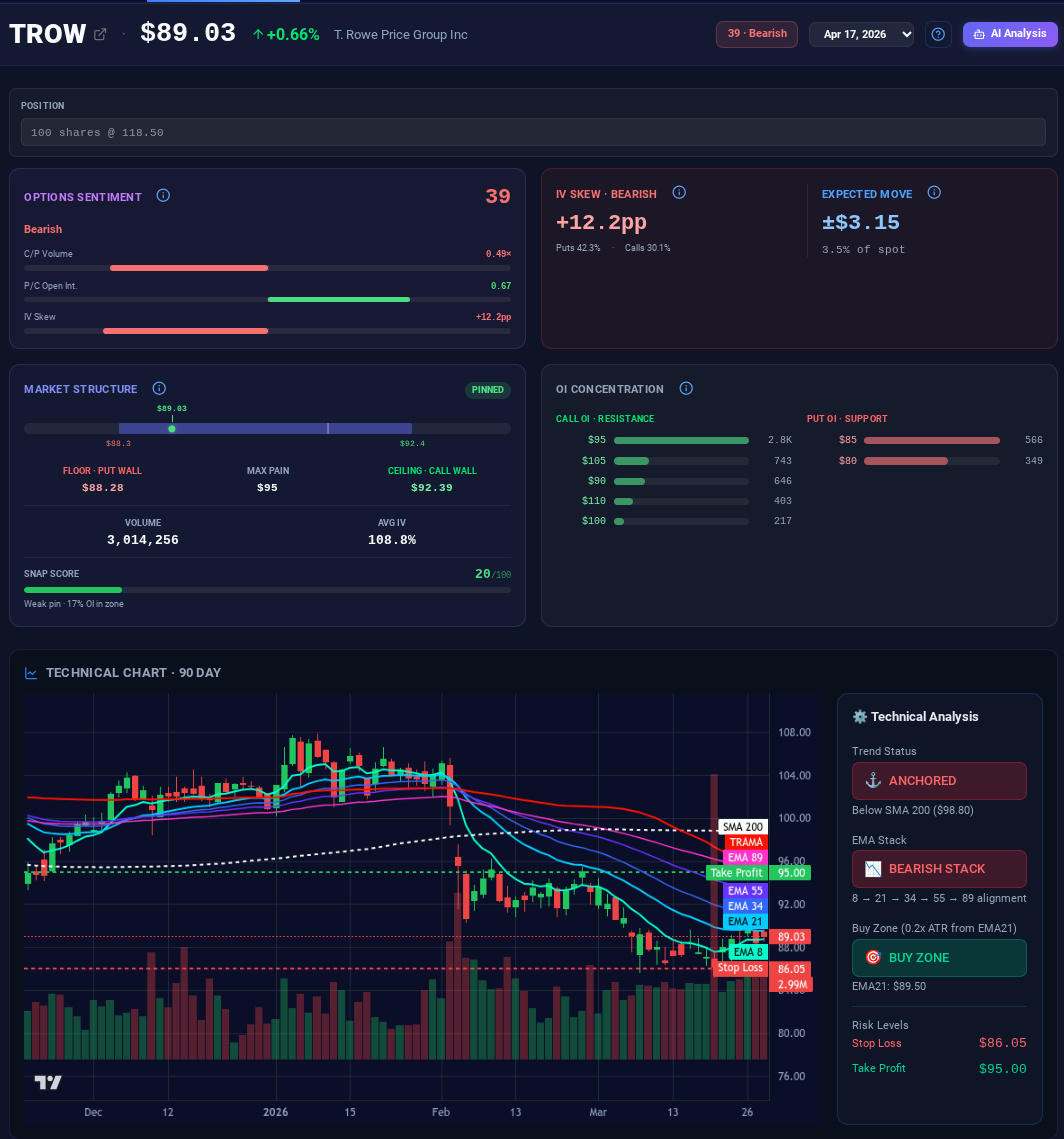Click the BEARISH STACK button

click(x=939, y=869)
